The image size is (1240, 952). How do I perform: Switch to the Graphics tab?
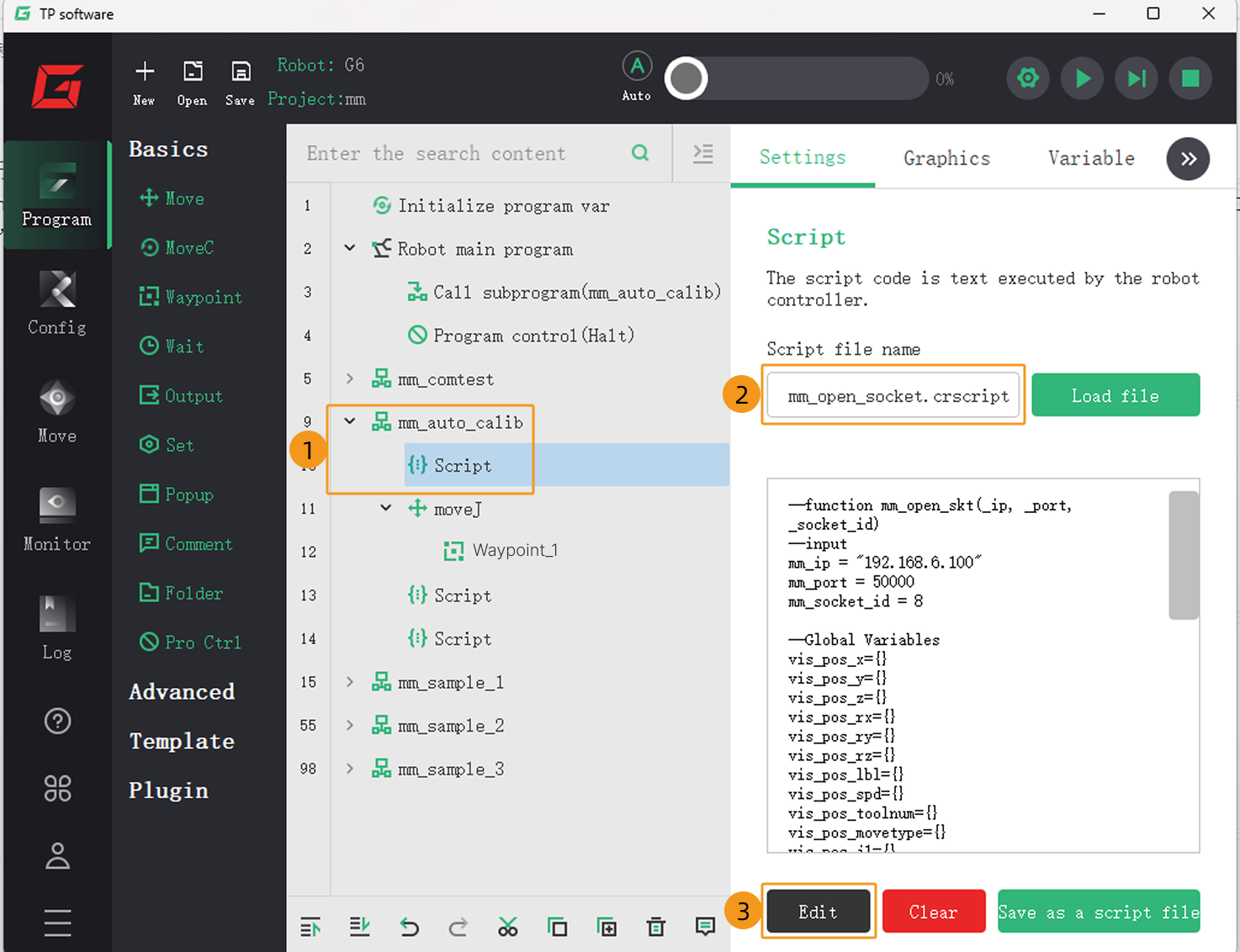(946, 158)
